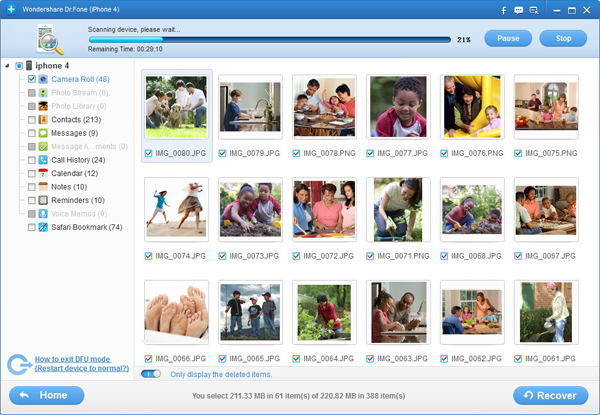Click the green Messages icon
Viewport: 600px width, 415px height.
coord(44,133)
